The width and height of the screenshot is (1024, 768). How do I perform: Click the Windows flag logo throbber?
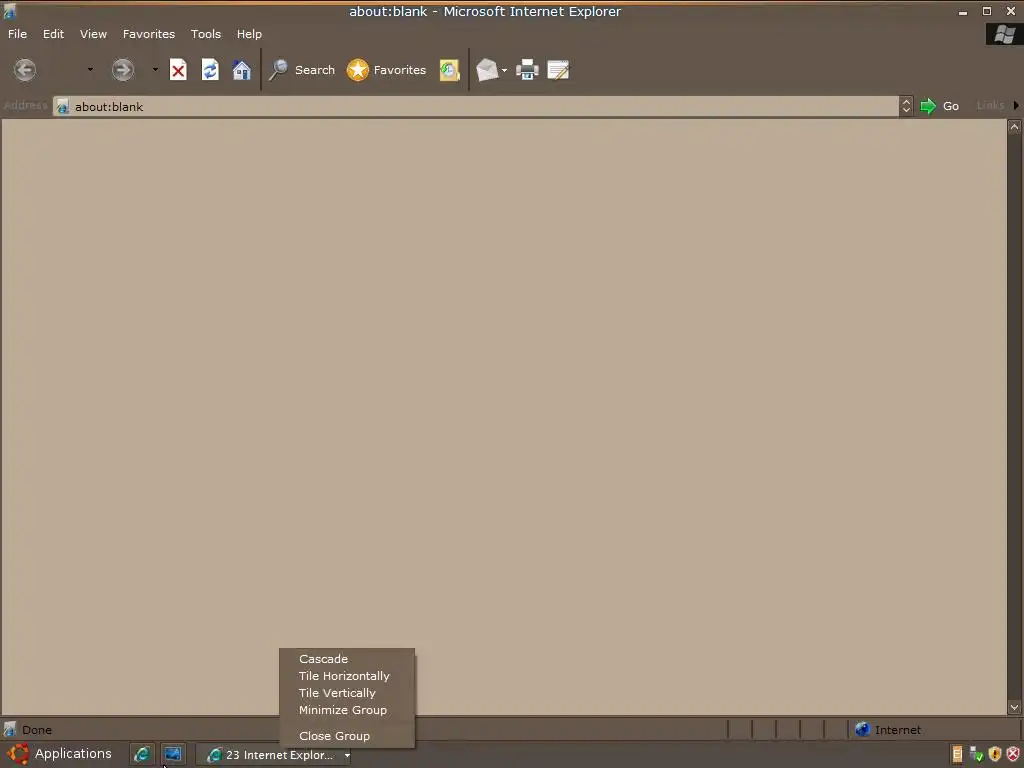click(x=1004, y=34)
